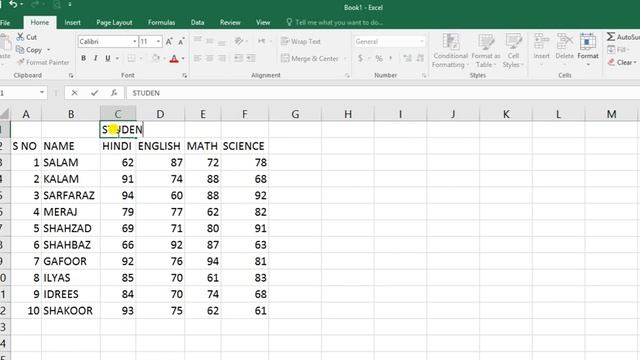Click Tell me what you want to do
The height and width of the screenshot is (360, 640).
coord(335,22)
